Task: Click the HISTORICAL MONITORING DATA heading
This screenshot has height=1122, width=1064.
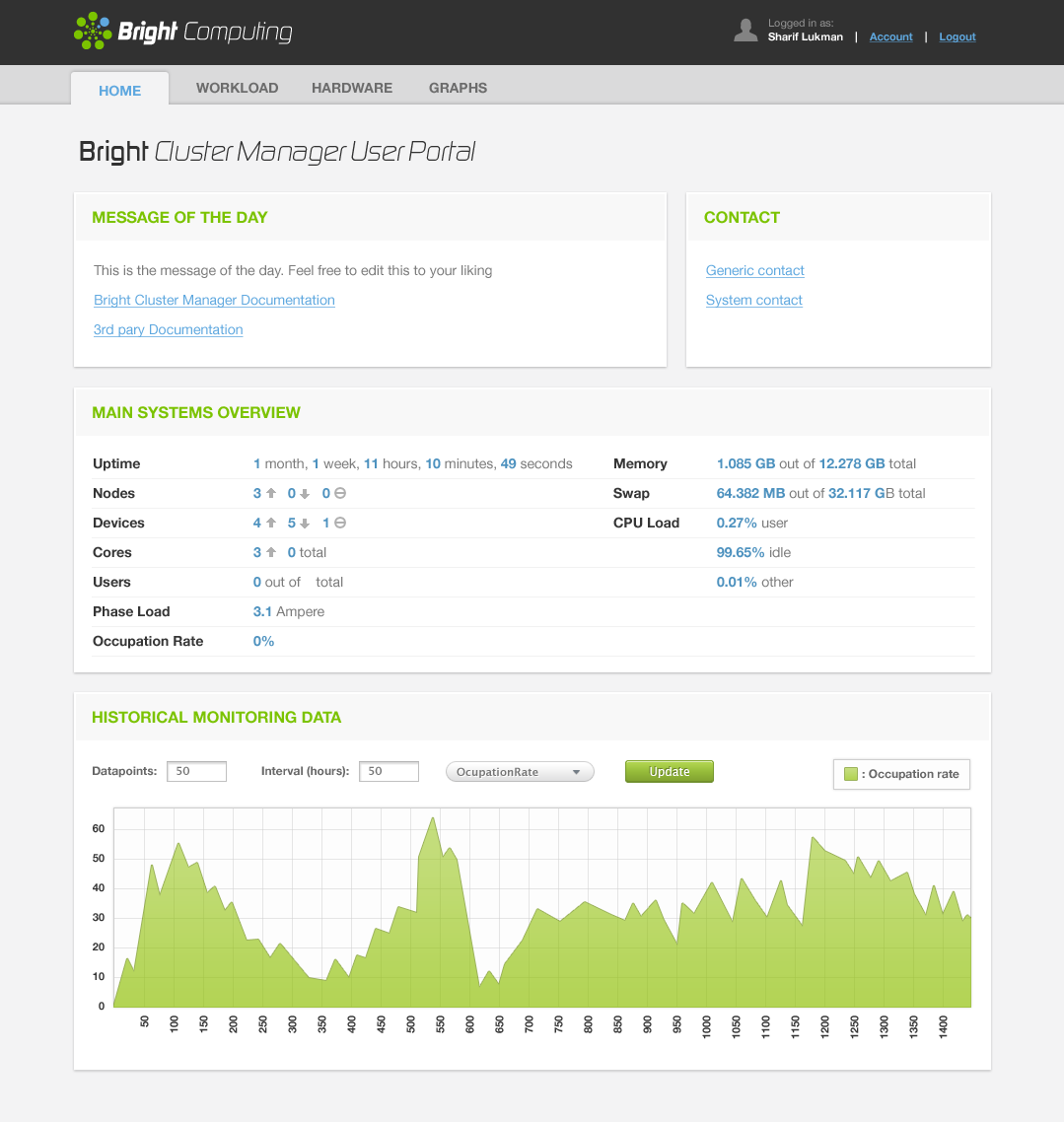Action: point(216,717)
